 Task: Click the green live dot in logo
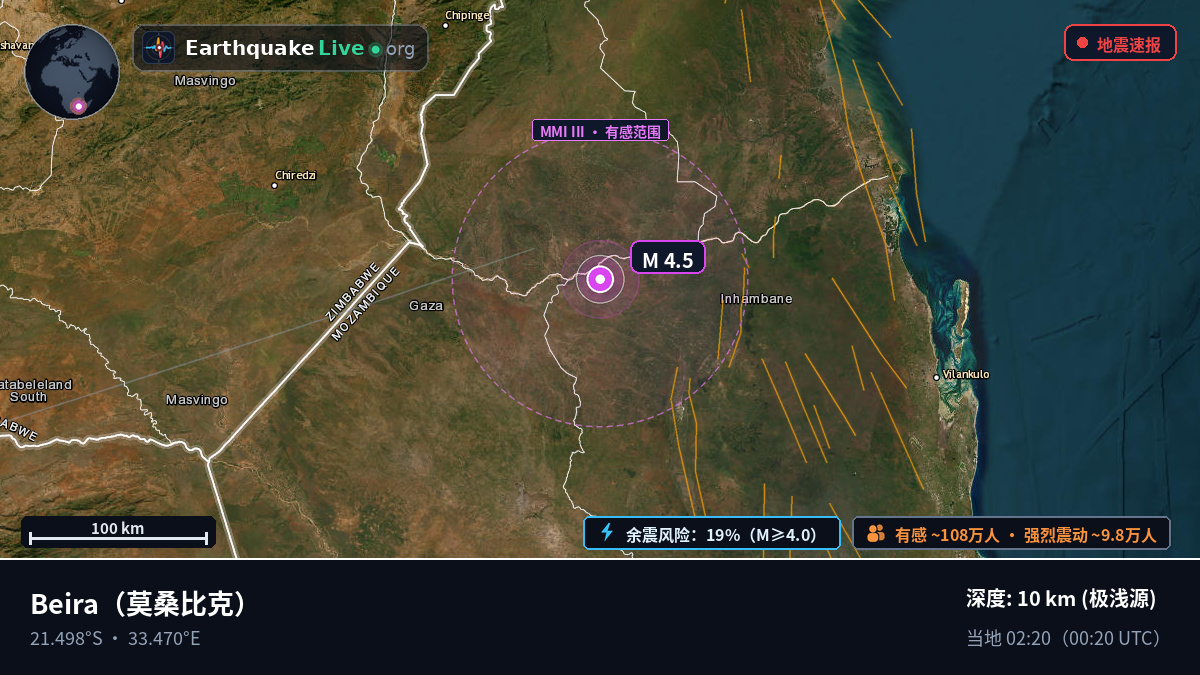point(375,49)
